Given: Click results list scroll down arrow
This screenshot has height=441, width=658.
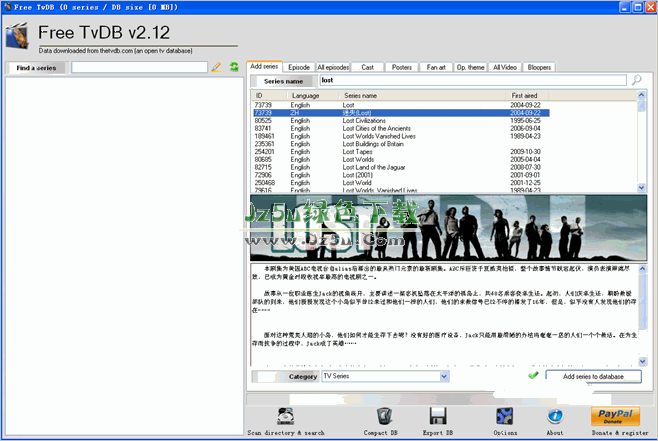Looking at the screenshot, I should (x=641, y=188).
